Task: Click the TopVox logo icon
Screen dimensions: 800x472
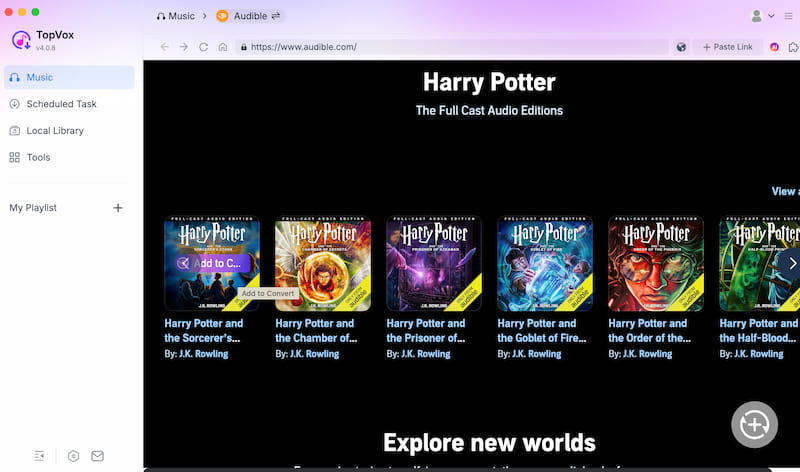Action: tap(21, 40)
